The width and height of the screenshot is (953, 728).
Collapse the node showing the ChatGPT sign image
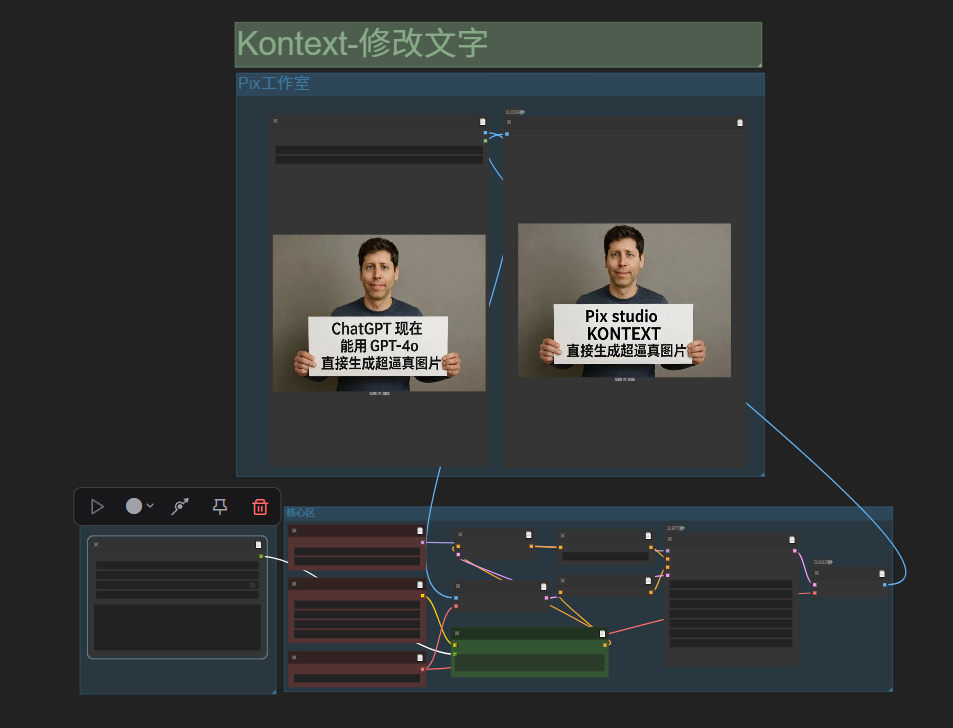point(275,121)
